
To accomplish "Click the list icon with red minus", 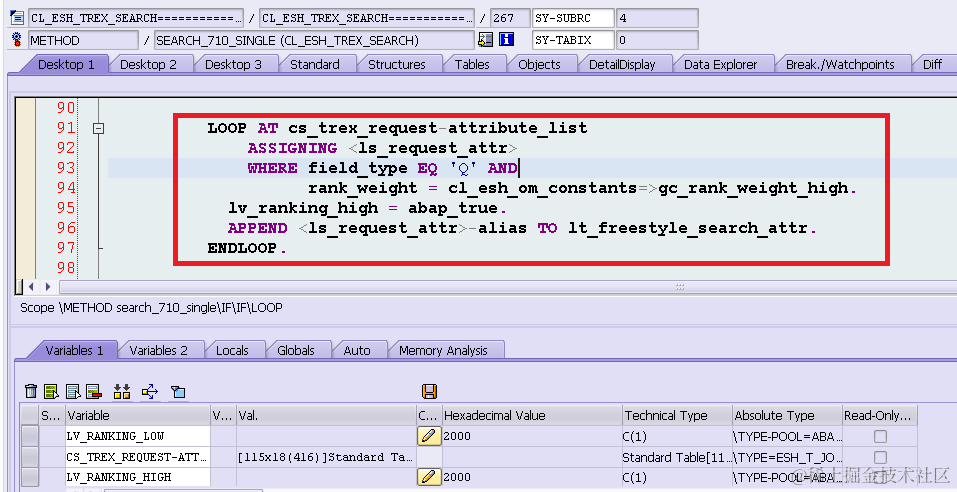I will pos(94,391).
